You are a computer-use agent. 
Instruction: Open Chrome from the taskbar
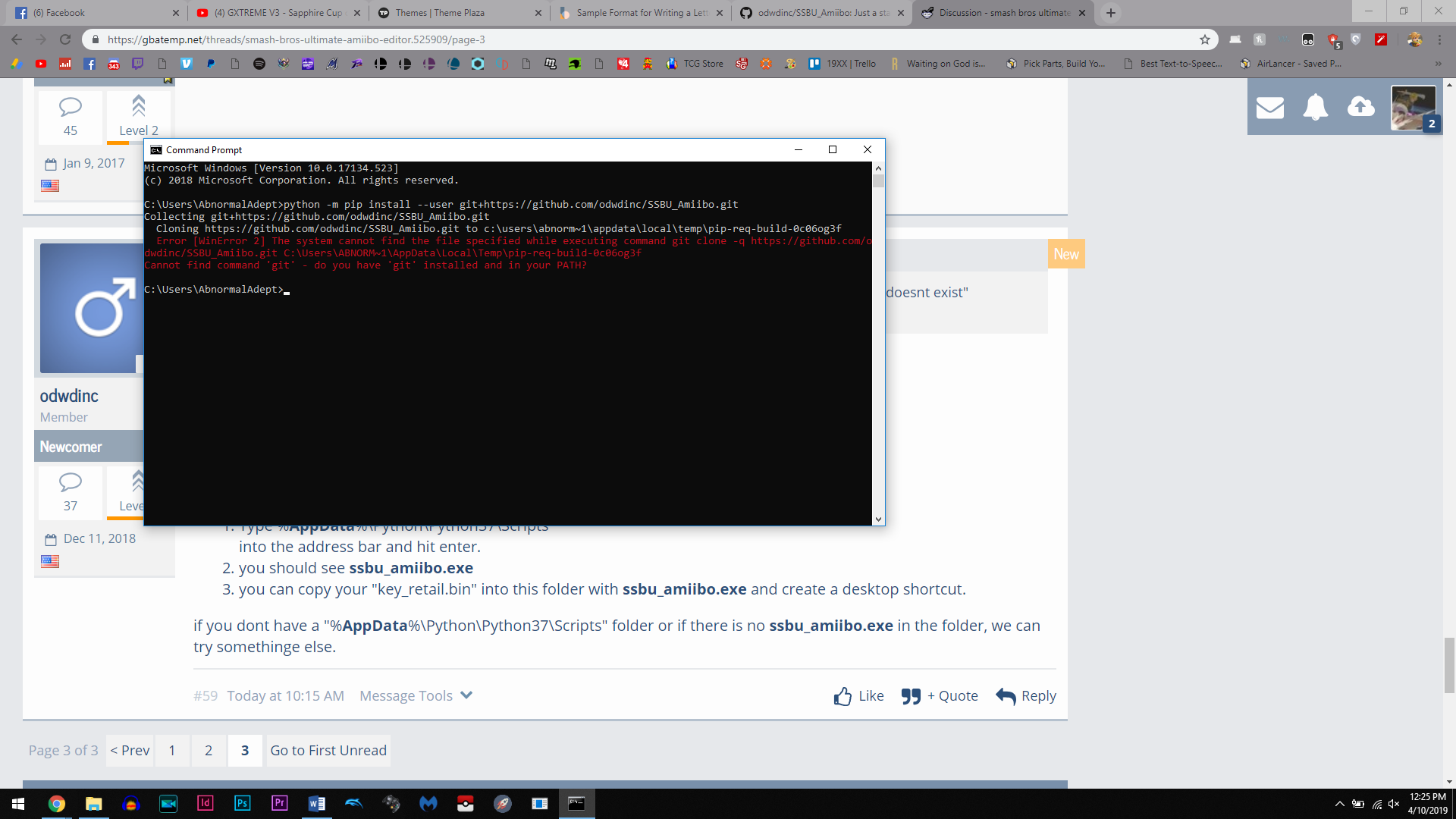(56, 804)
